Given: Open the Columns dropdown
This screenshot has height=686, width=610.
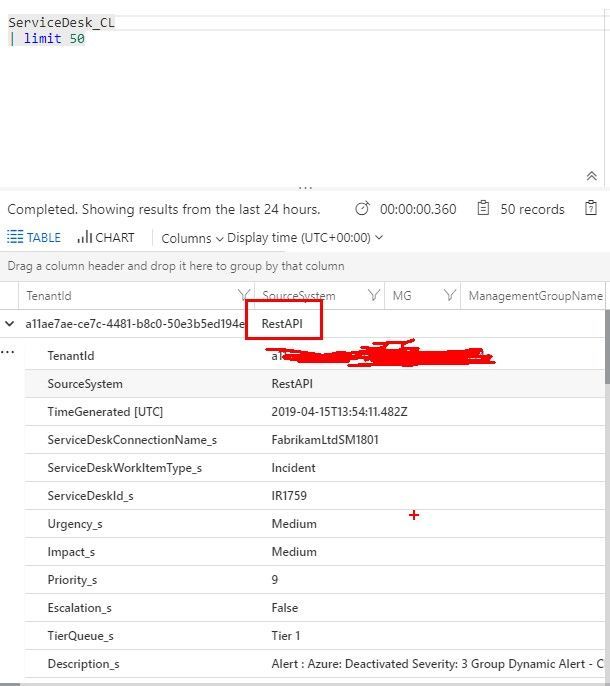Looking at the screenshot, I should [192, 238].
